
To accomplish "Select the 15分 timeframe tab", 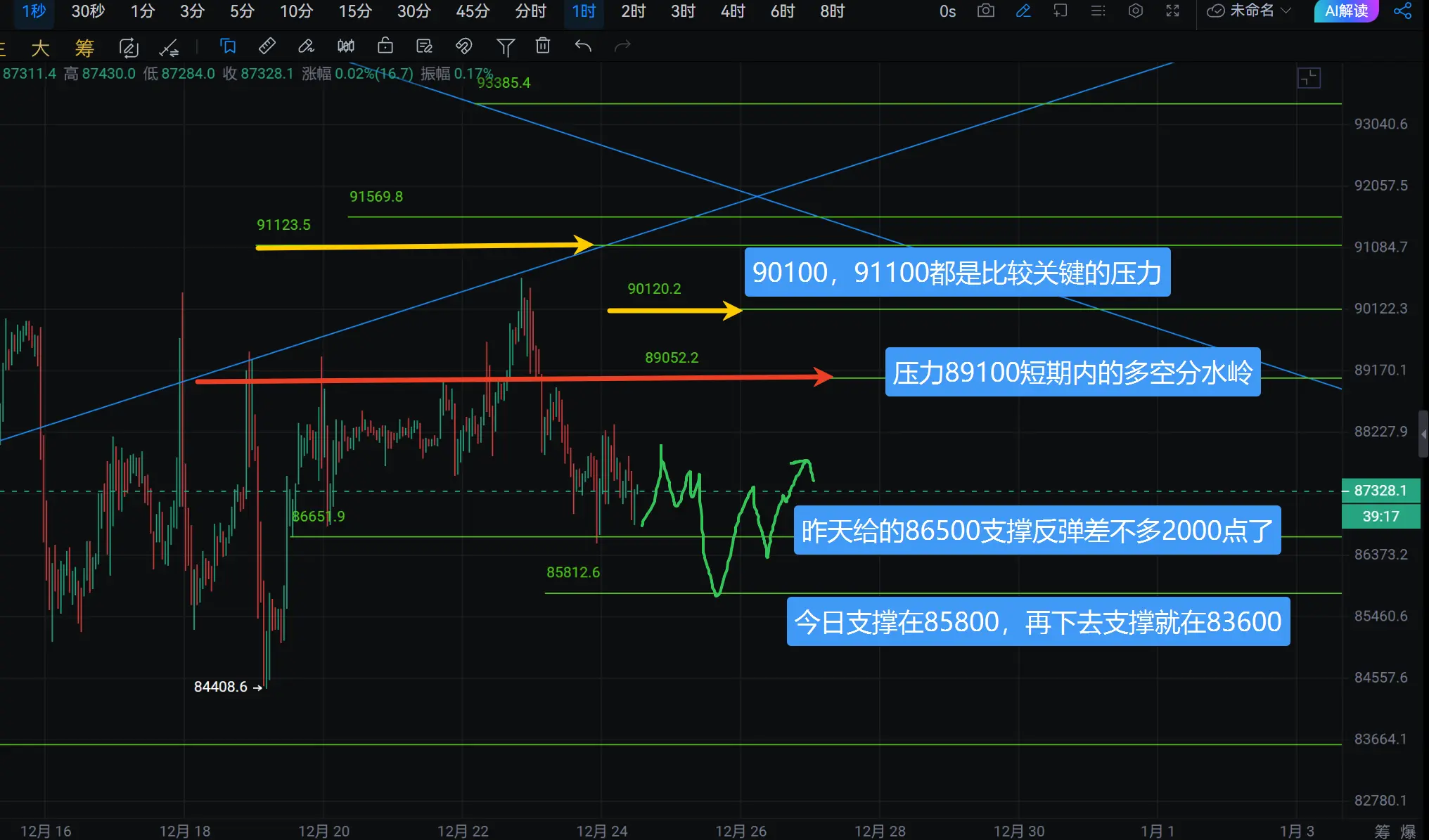I will (355, 11).
